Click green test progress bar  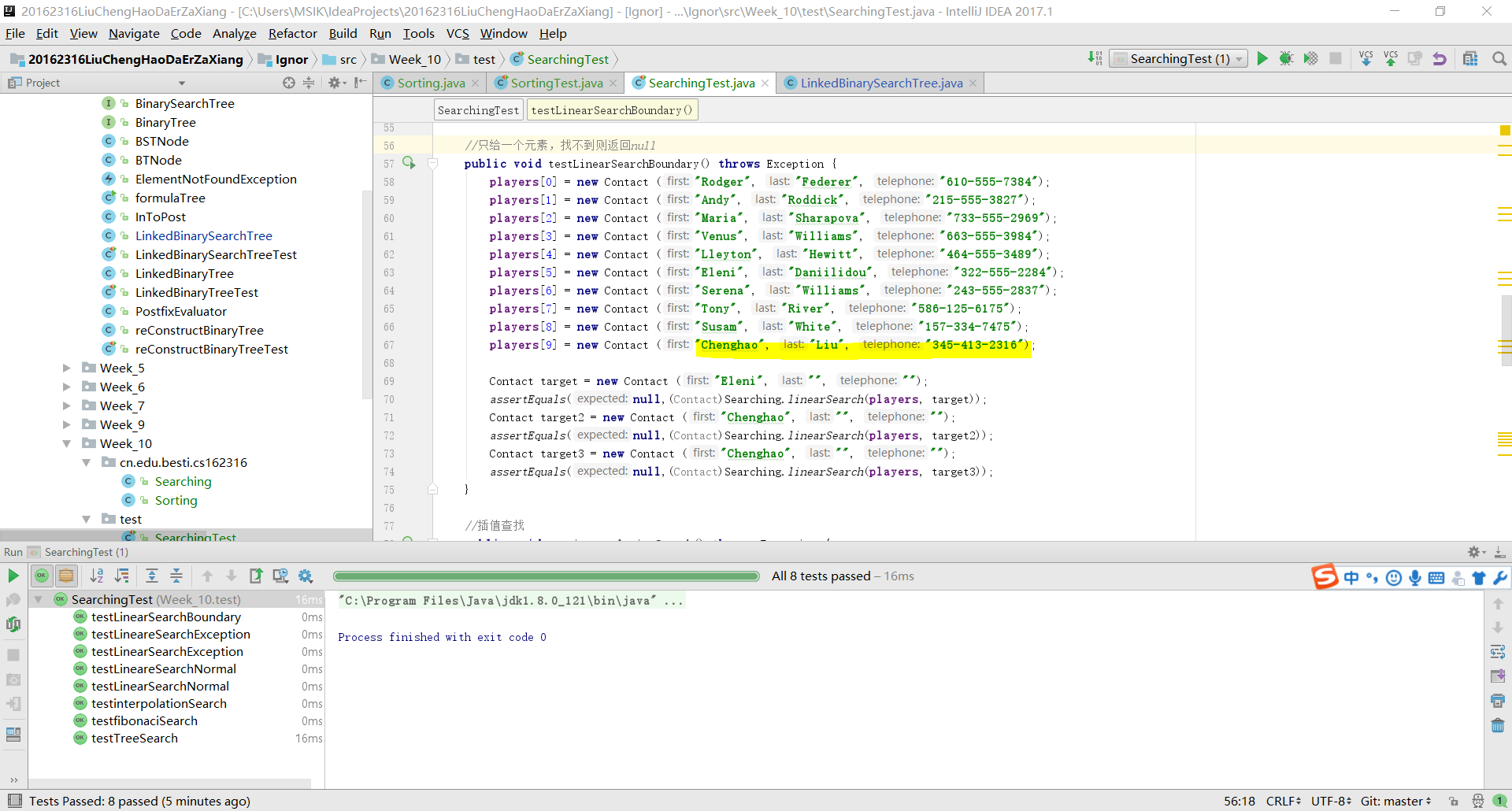coord(546,576)
